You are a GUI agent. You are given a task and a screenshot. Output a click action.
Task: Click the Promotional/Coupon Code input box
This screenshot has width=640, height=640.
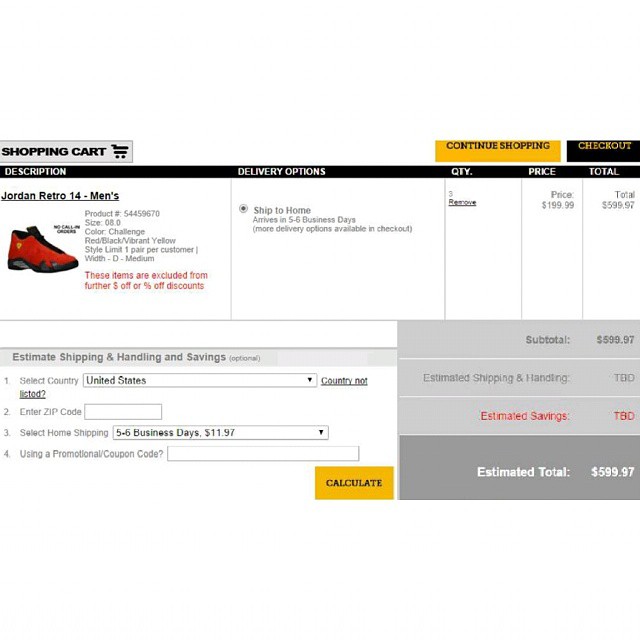pyautogui.click(x=263, y=454)
